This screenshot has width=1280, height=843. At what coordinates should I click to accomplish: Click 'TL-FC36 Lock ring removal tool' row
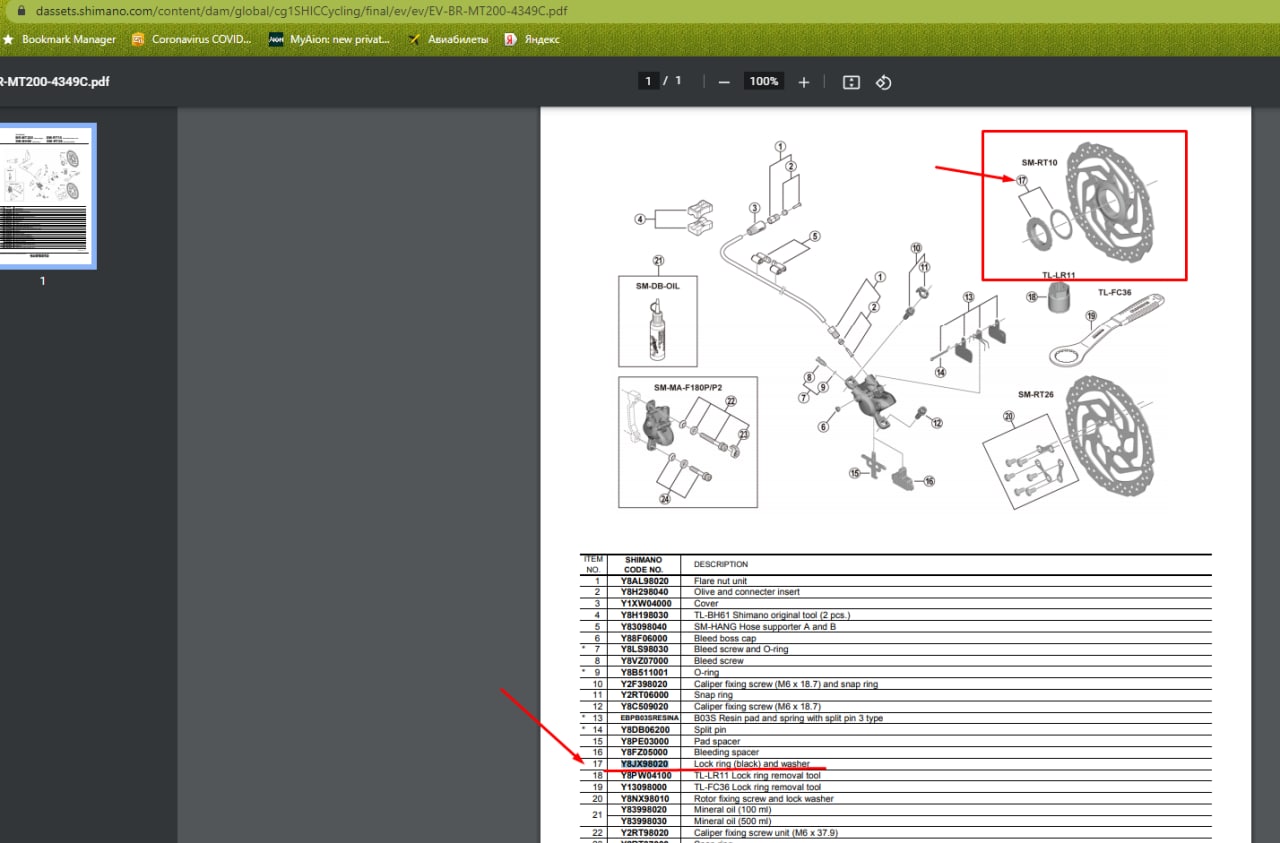(895, 787)
